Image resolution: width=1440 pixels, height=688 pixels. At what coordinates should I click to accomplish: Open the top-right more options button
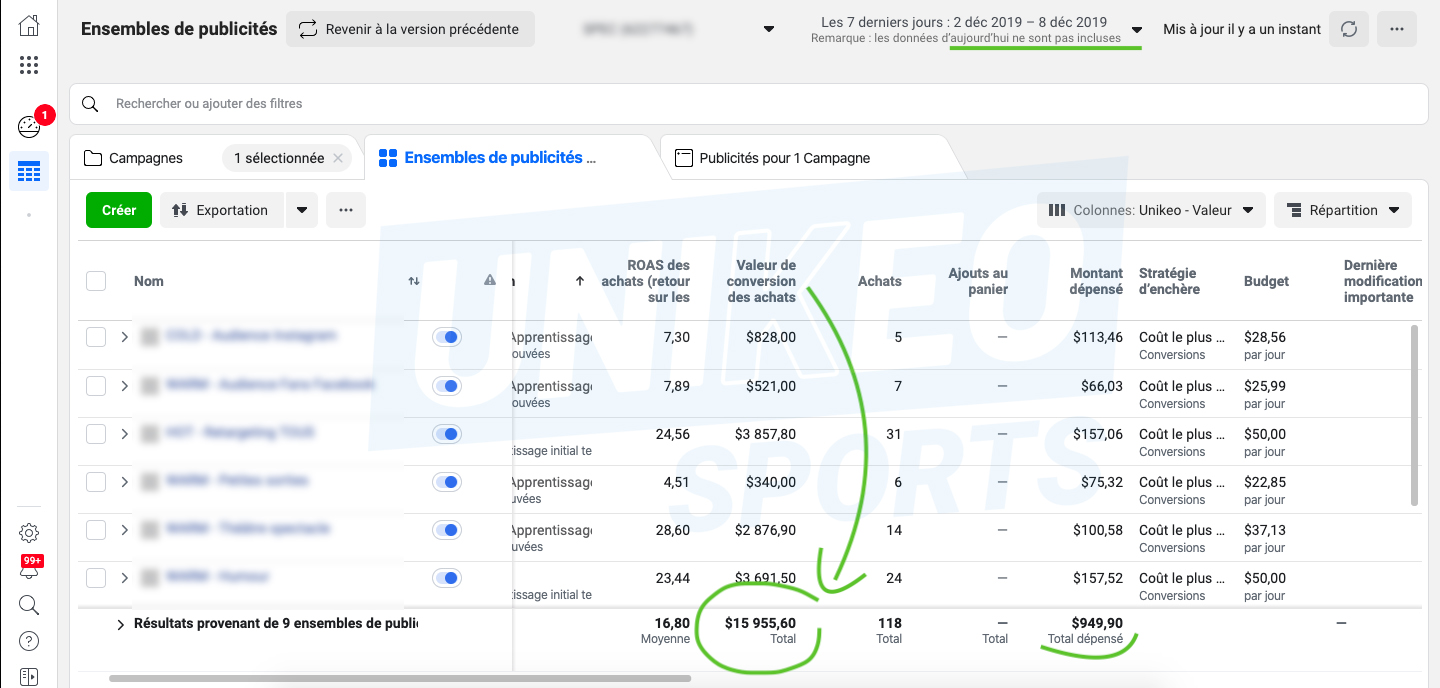click(1396, 29)
